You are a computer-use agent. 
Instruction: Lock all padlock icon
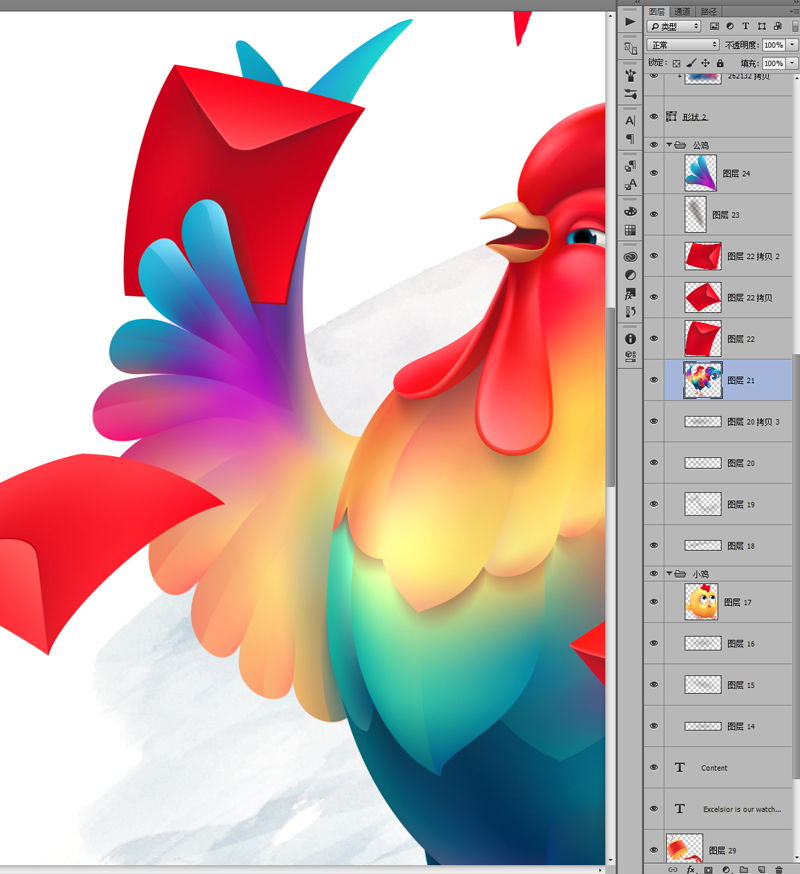click(720, 63)
